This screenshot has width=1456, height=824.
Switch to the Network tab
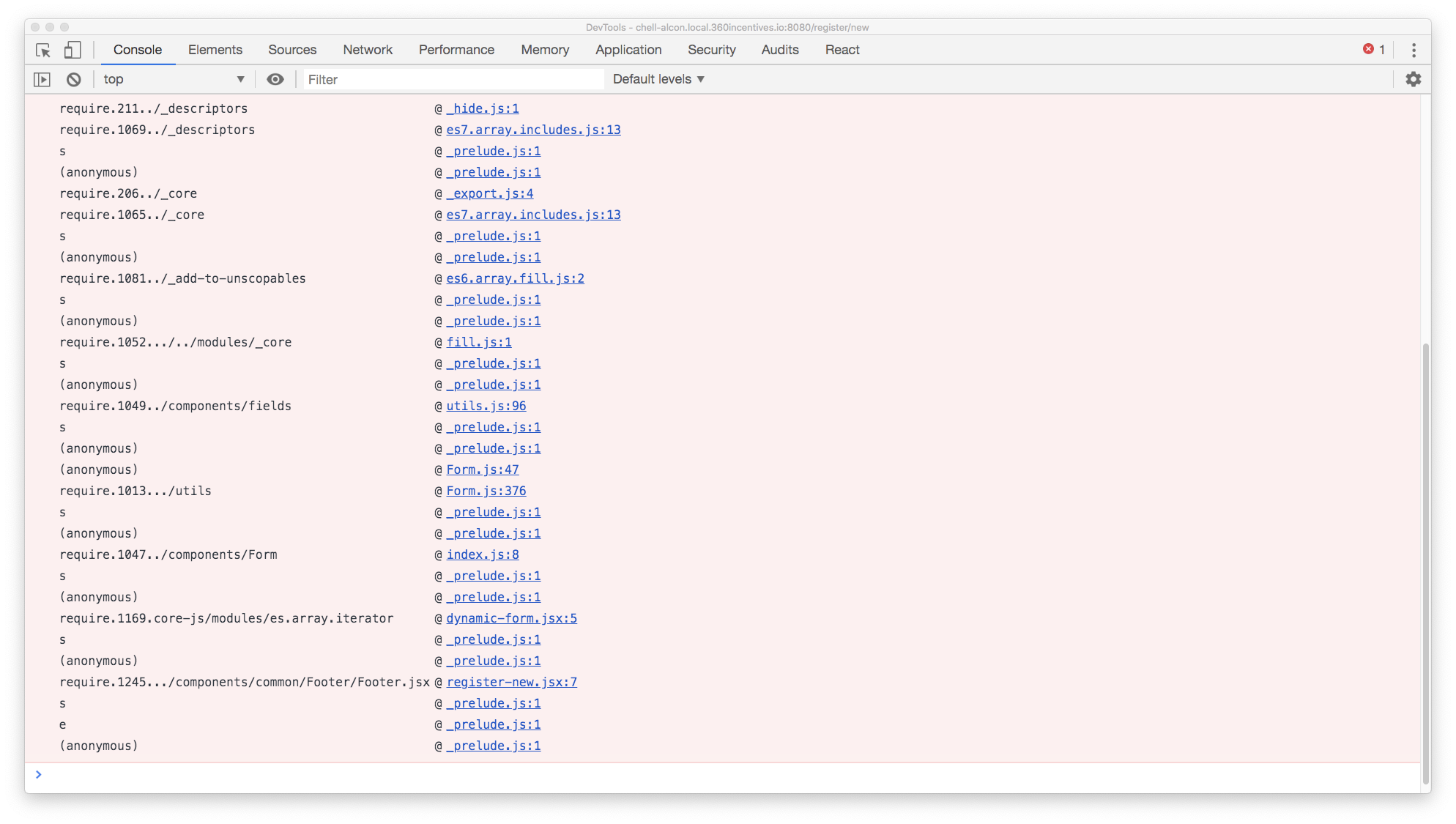tap(368, 50)
